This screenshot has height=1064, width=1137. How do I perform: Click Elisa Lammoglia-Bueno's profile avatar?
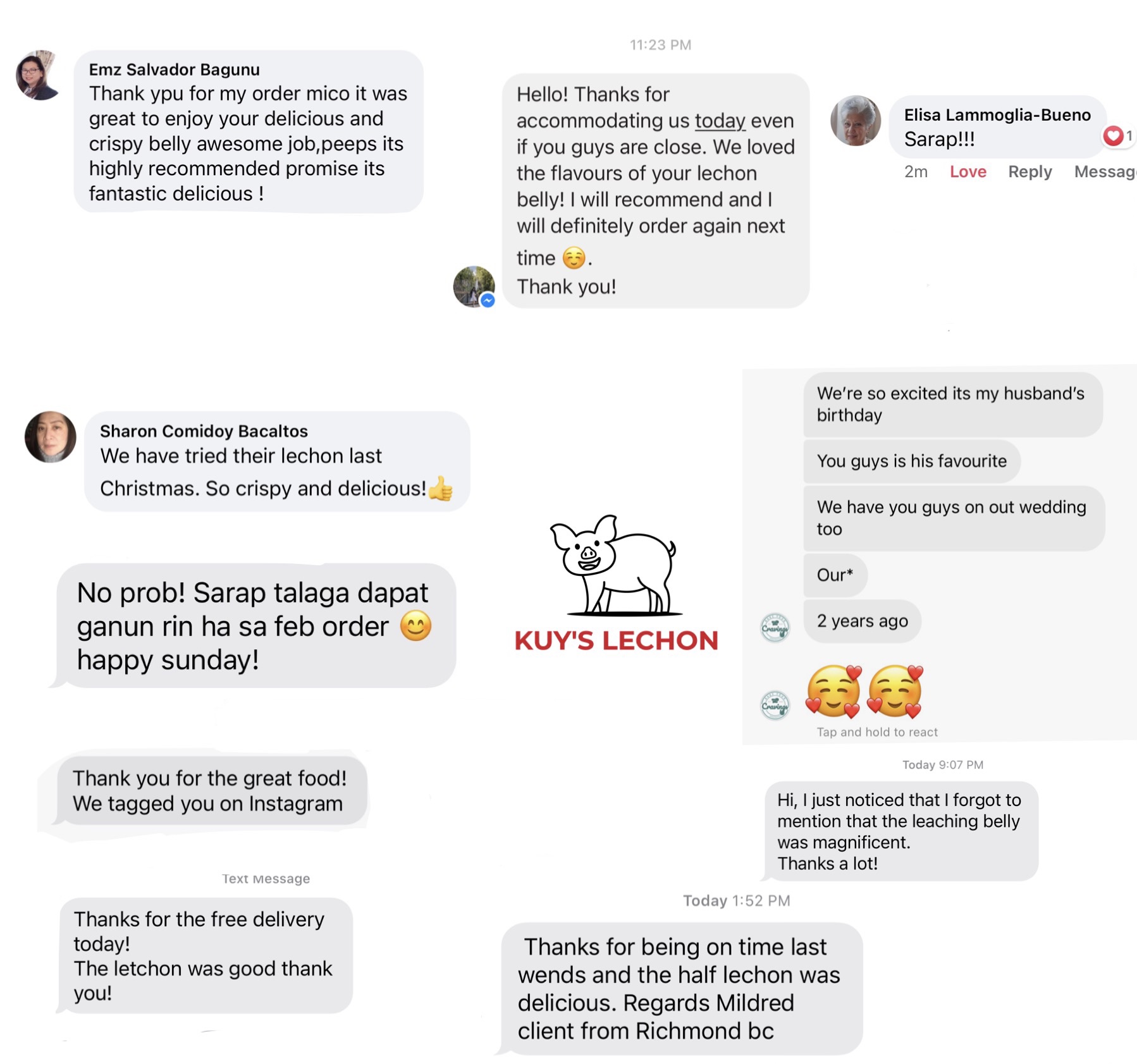(x=855, y=121)
